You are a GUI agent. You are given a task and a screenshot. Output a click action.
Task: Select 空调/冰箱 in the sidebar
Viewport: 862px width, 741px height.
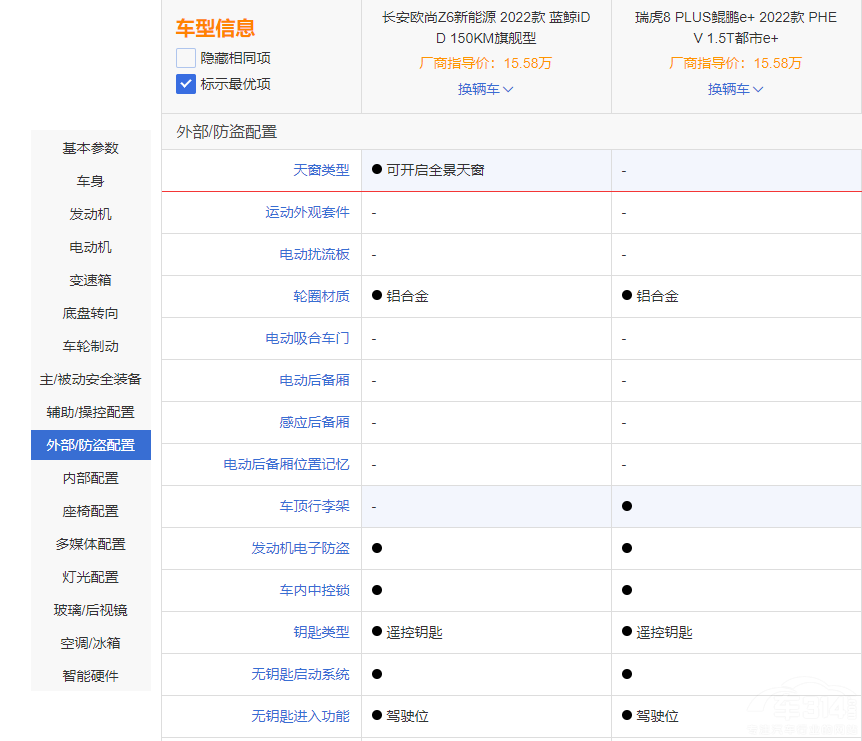(91, 643)
